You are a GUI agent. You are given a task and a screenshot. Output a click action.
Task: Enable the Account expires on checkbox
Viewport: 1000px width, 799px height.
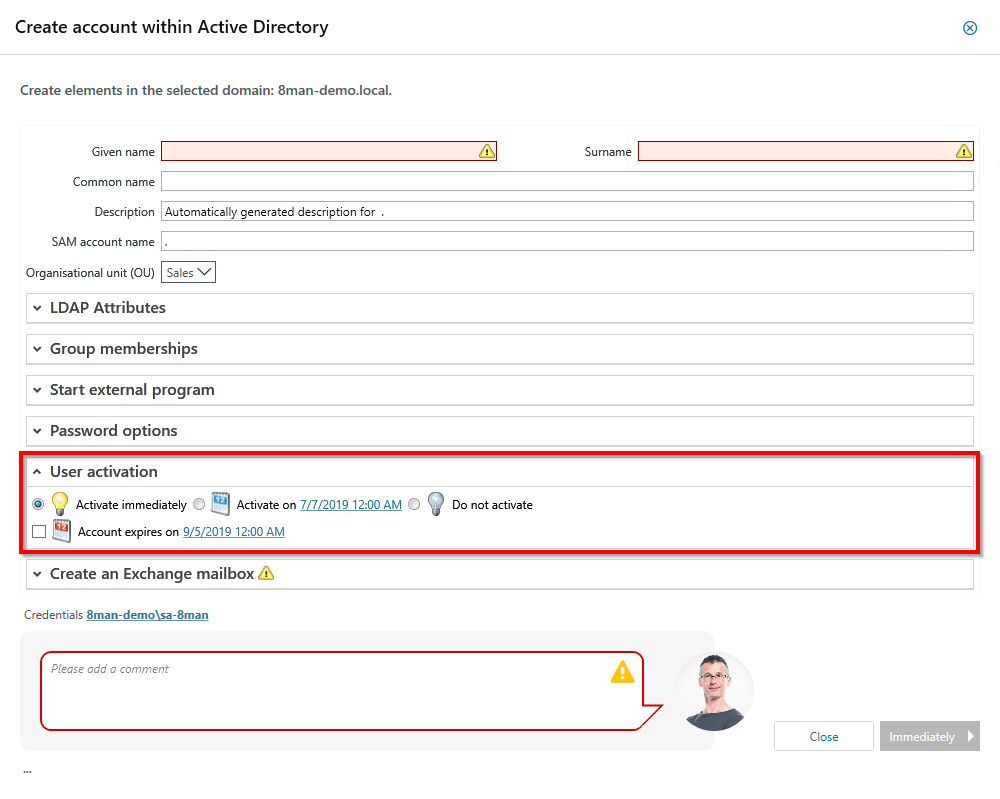click(x=38, y=532)
